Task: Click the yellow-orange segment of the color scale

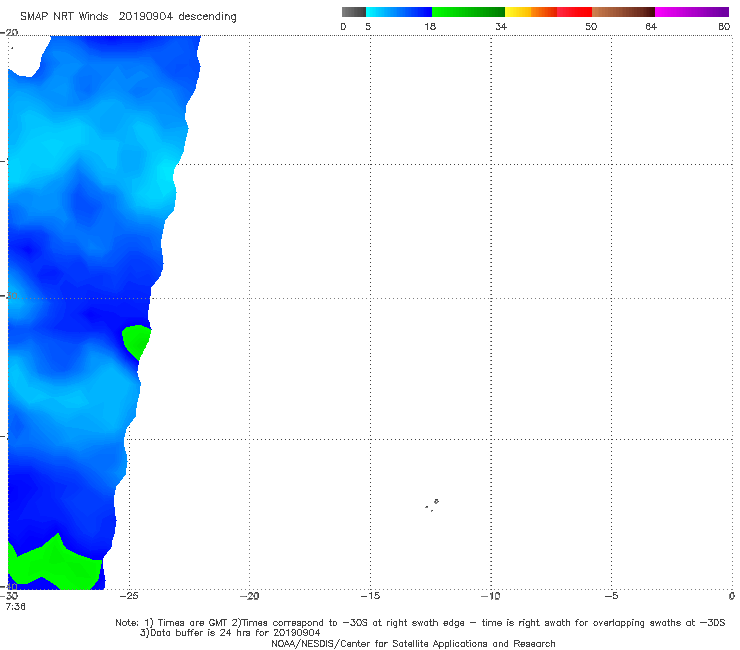Action: pyautogui.click(x=530, y=12)
